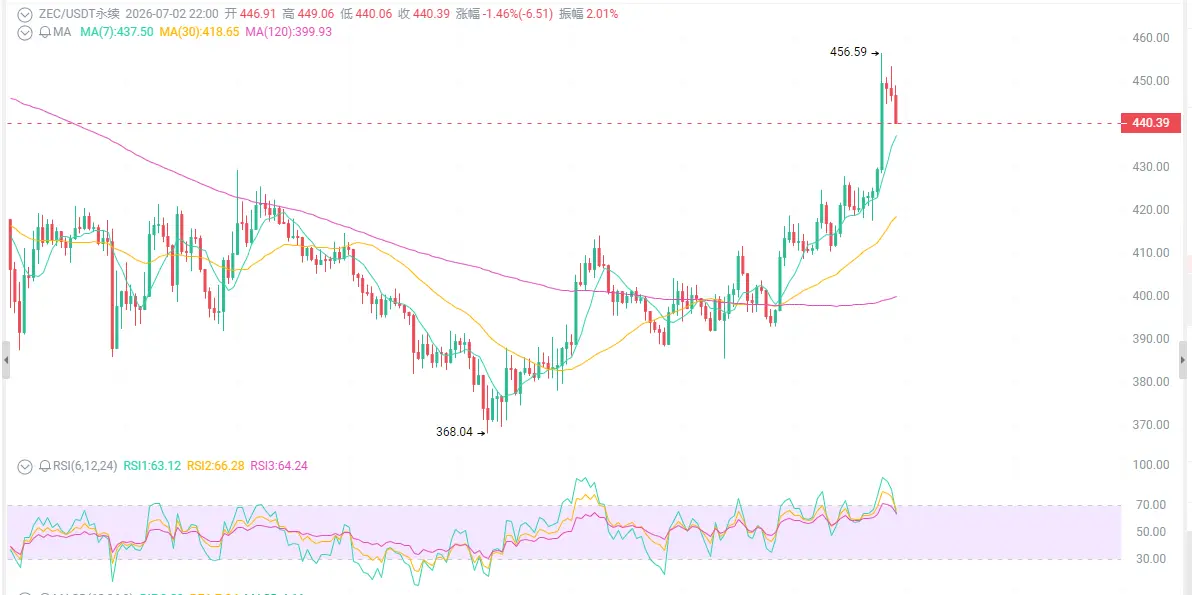
Task: Click the 370.00 price axis label
Action: click(1149, 424)
